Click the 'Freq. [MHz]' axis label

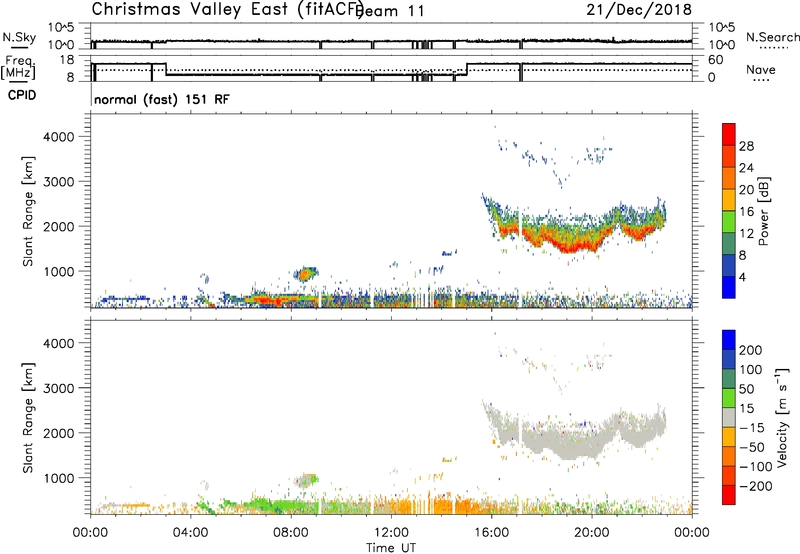(19, 67)
